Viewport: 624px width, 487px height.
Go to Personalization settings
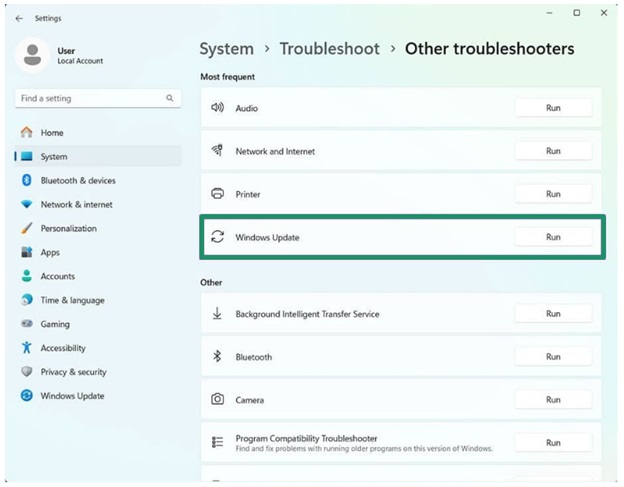(68, 229)
